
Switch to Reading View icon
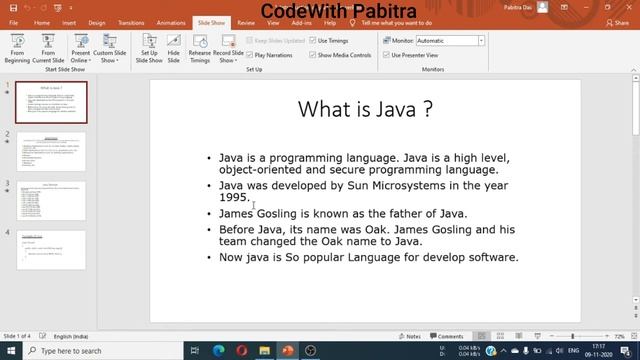(519, 336)
